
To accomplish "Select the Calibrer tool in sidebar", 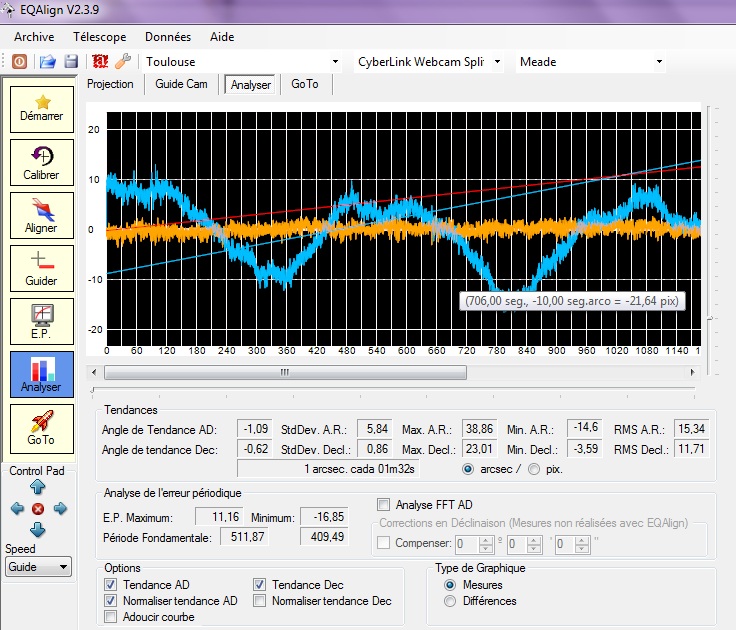I will [42, 162].
